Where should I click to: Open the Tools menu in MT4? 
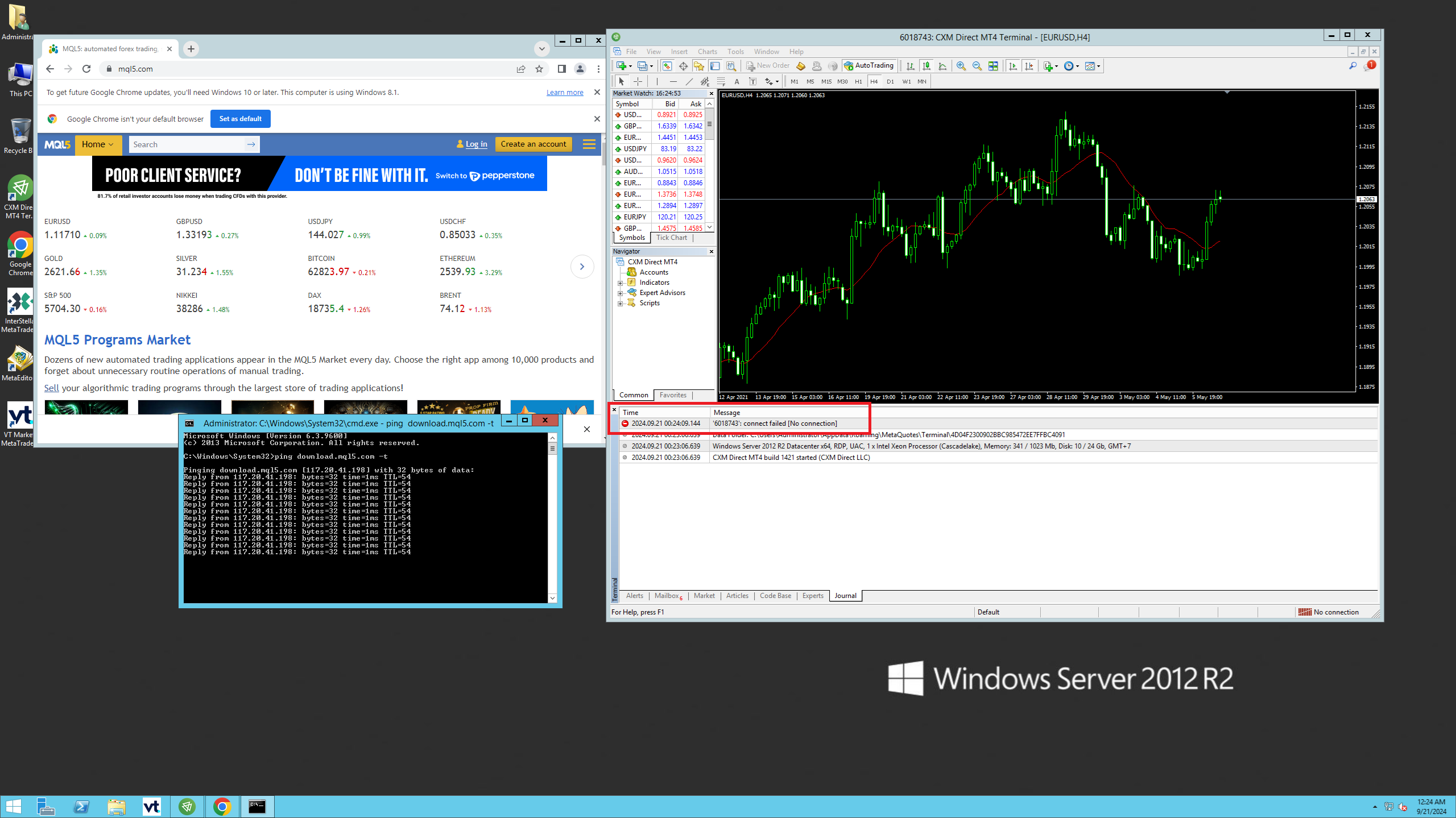coord(735,51)
